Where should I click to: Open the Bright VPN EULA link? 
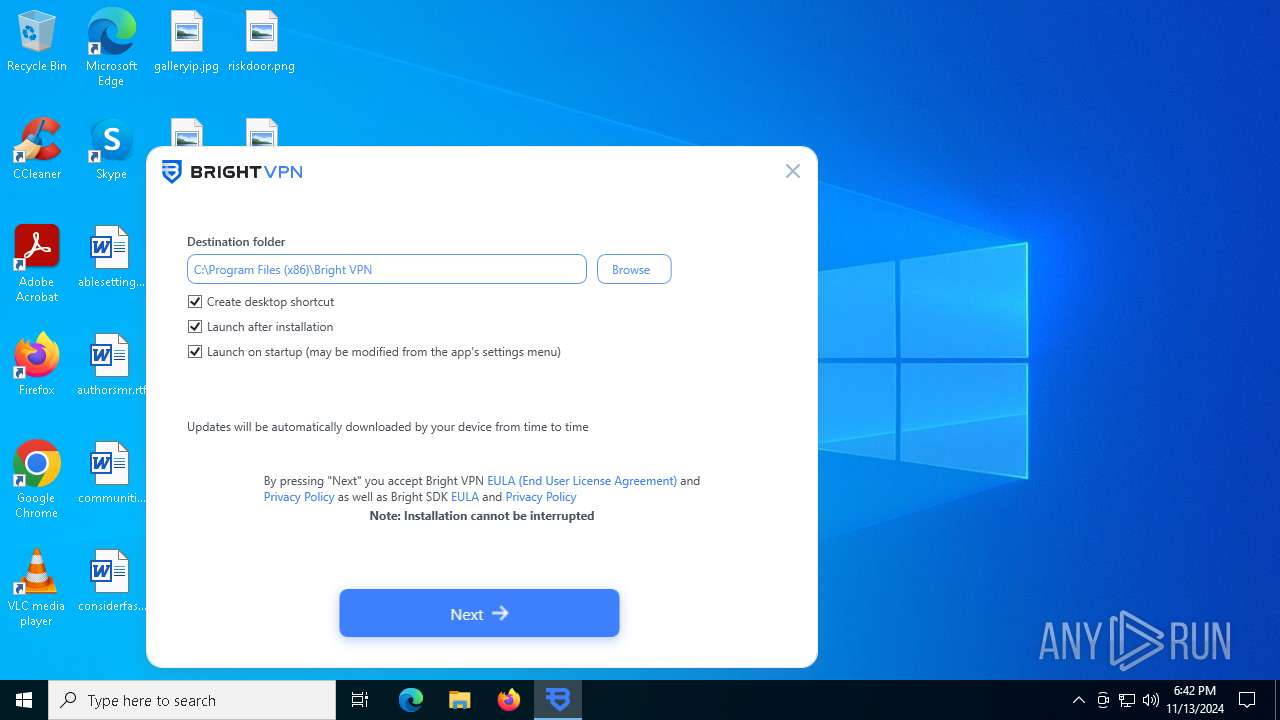click(582, 480)
